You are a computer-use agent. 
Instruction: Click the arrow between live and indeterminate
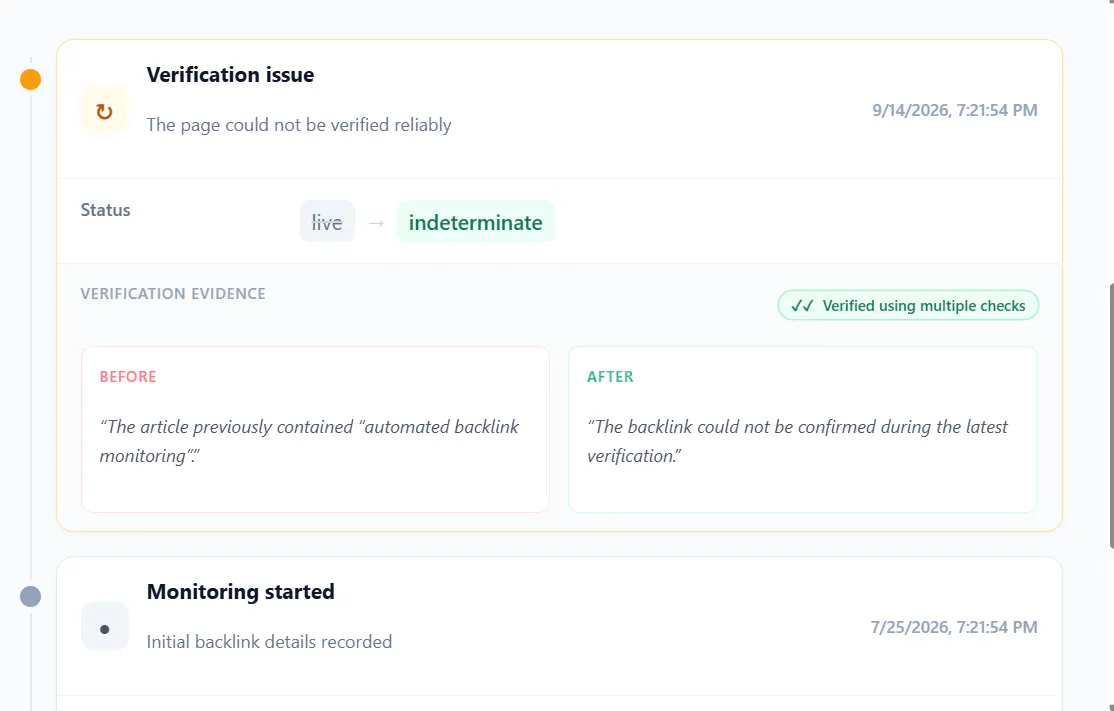coord(376,223)
